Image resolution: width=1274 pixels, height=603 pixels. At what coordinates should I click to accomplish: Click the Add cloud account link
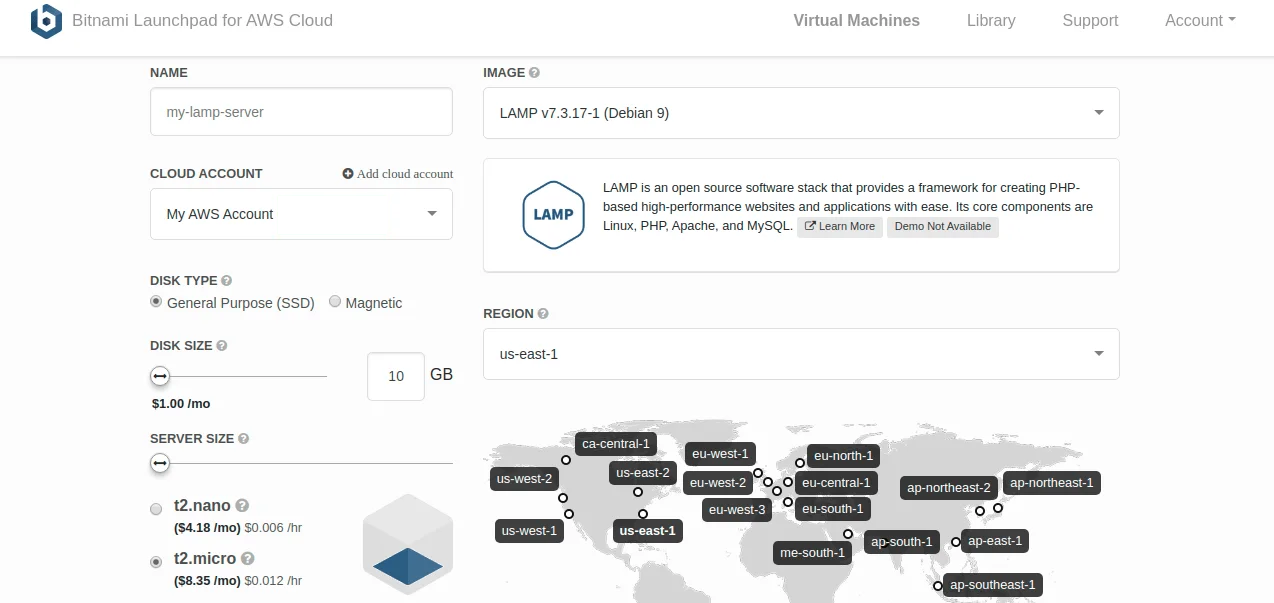click(398, 174)
